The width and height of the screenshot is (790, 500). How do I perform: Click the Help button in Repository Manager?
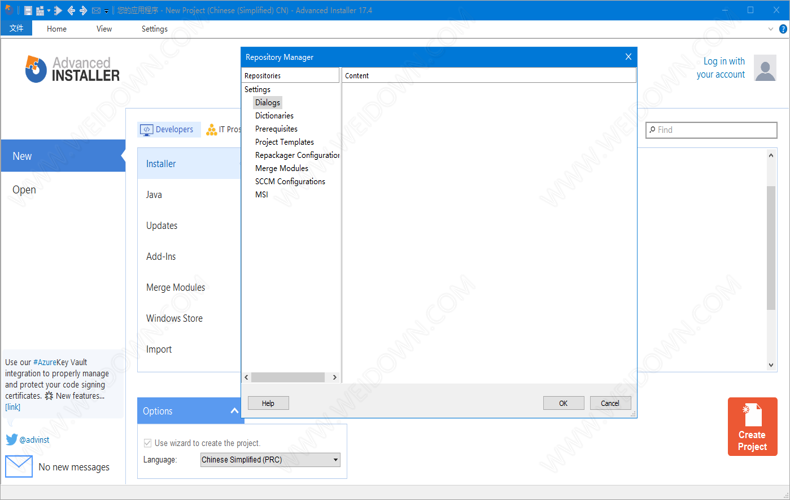tap(268, 403)
